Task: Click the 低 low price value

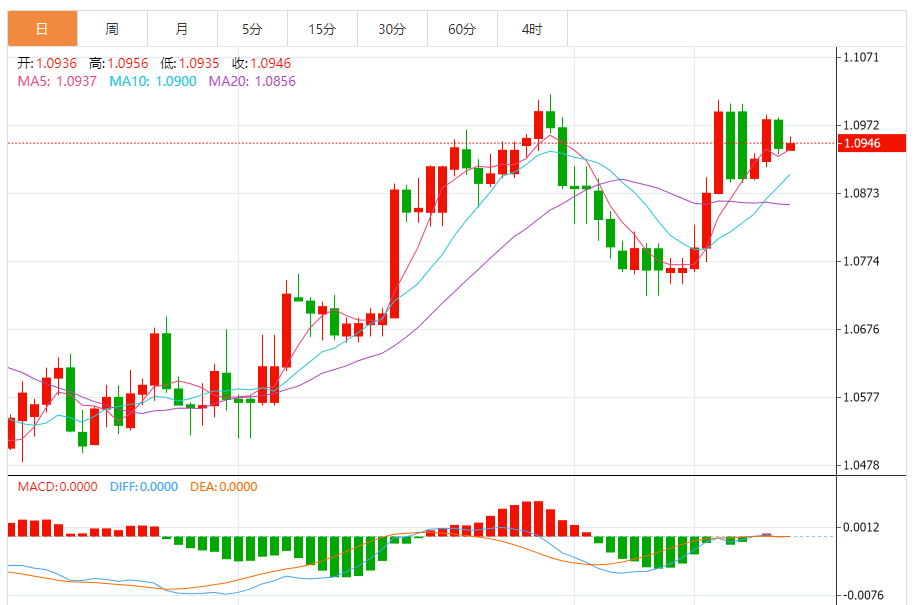Action: coord(200,63)
